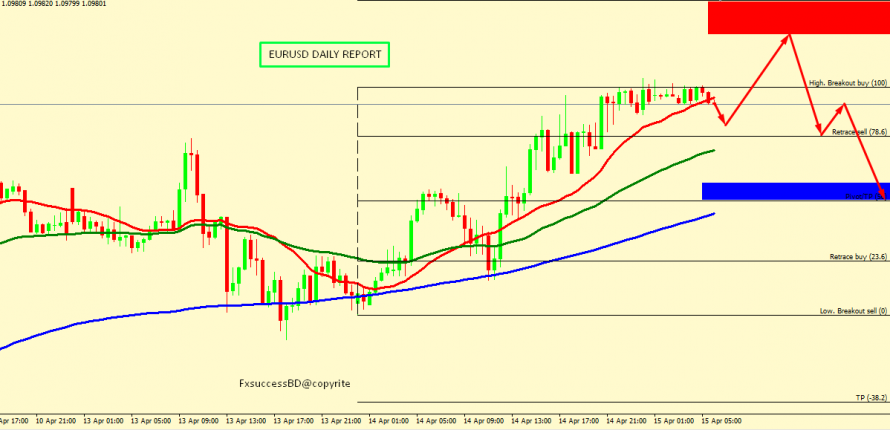Image resolution: width=890 pixels, height=430 pixels.
Task: Select the green moving average line end
Action: (x=713, y=150)
